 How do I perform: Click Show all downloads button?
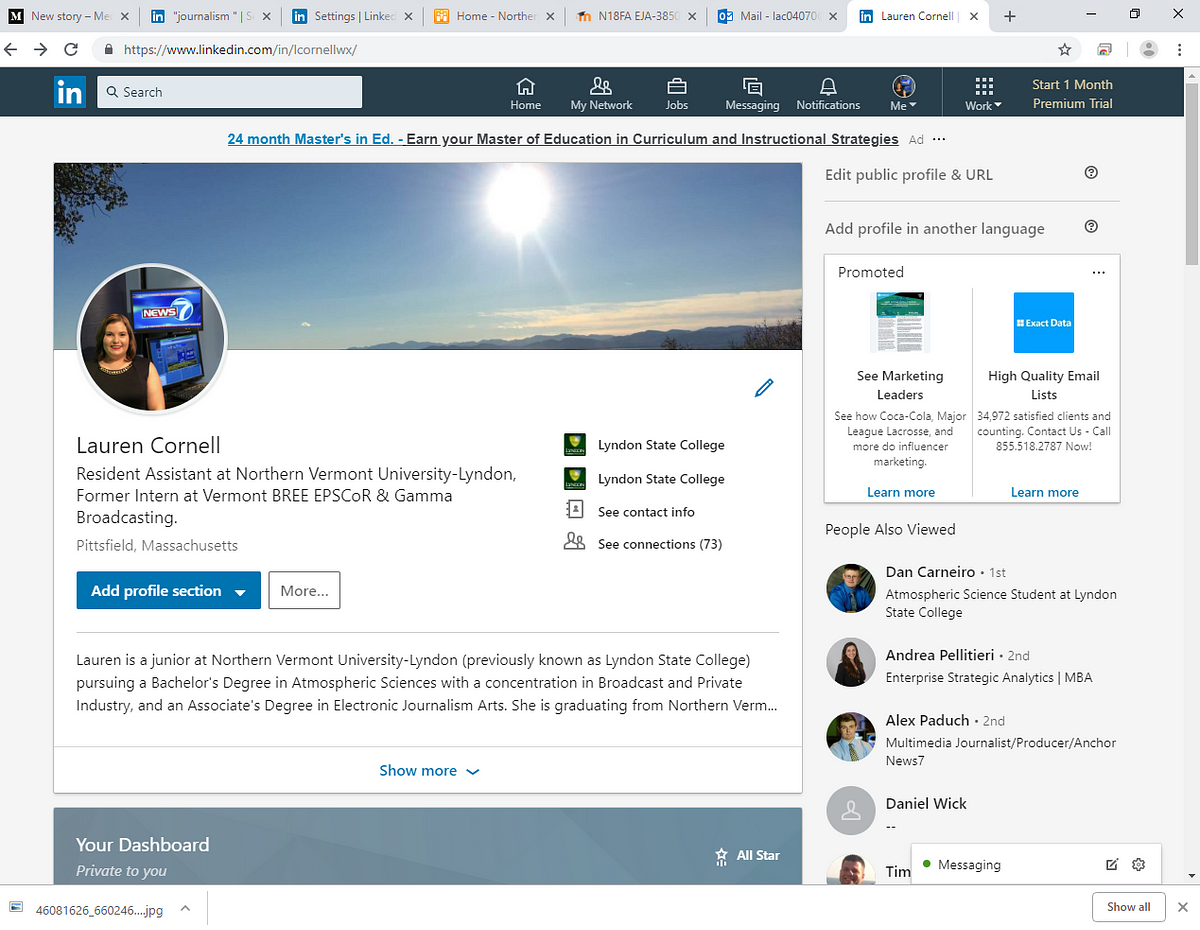[x=1128, y=907]
